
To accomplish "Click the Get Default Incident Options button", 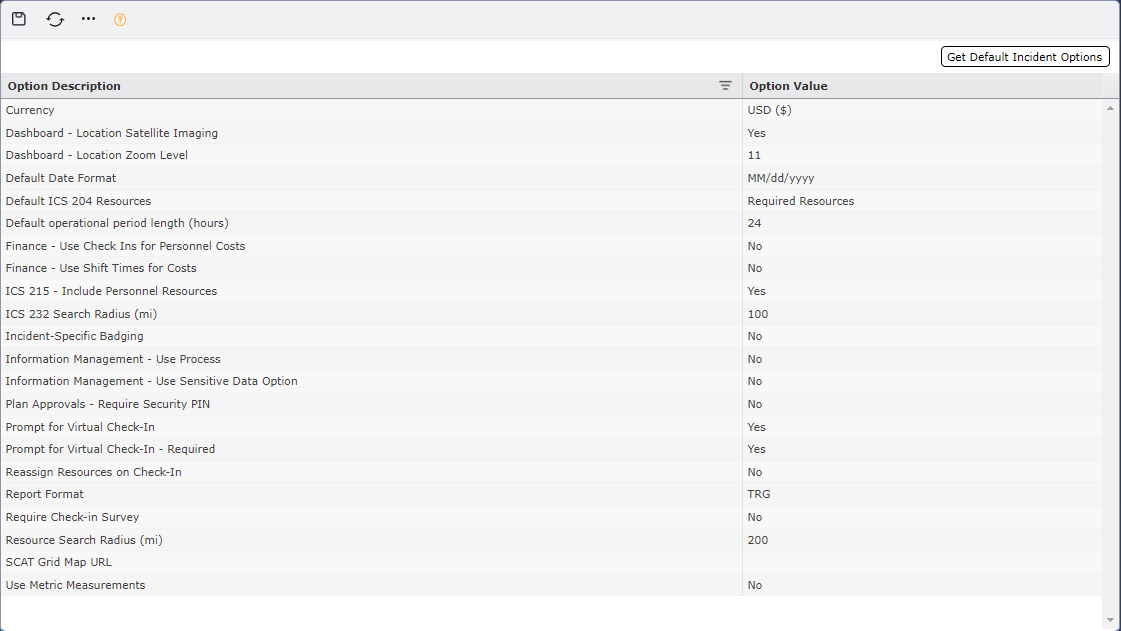I will pyautogui.click(x=1024, y=56).
